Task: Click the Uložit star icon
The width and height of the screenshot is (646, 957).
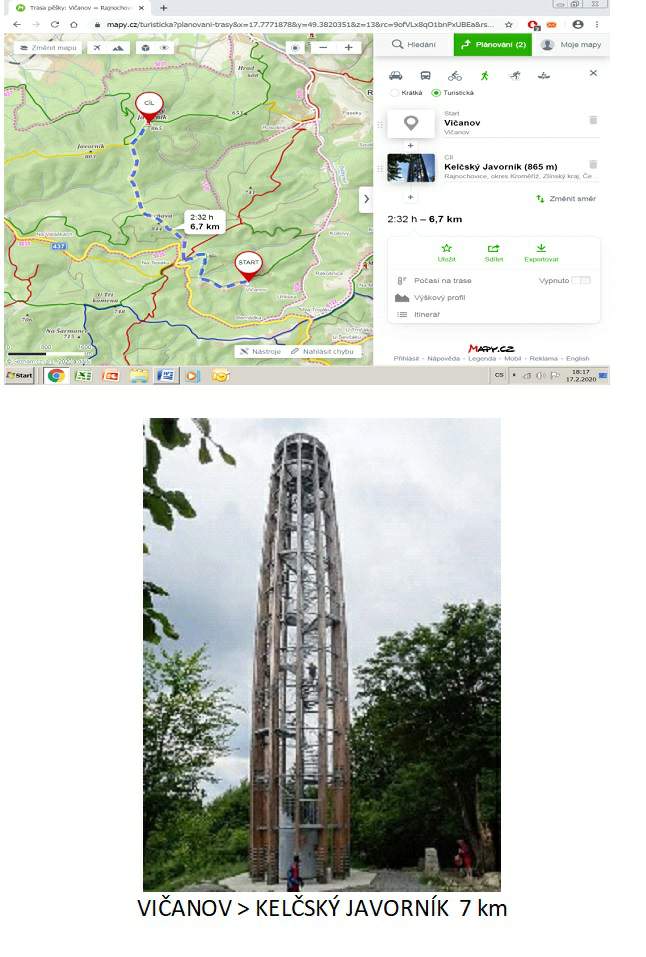Action: [446, 248]
